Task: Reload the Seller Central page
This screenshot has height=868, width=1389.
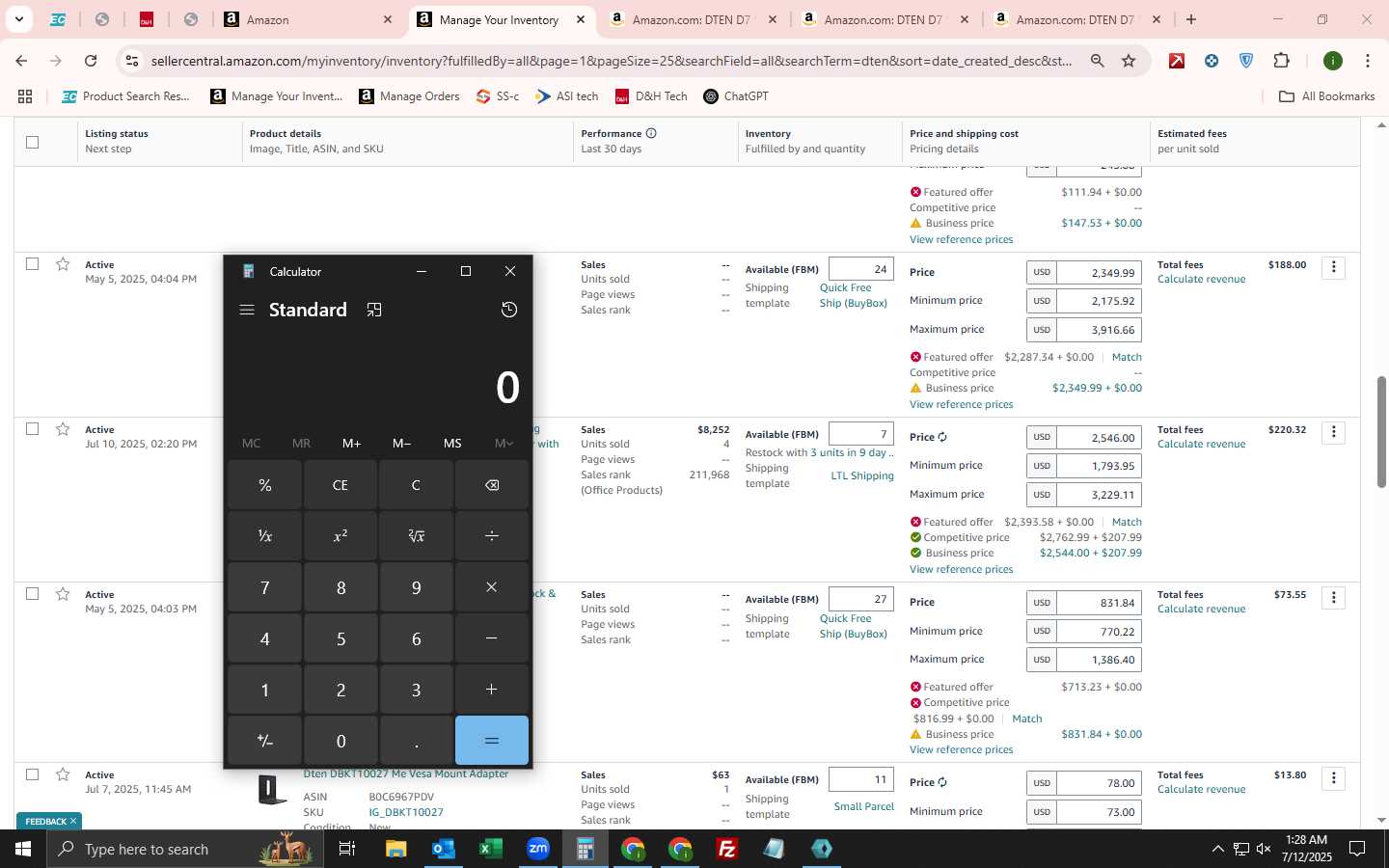Action: (x=91, y=61)
